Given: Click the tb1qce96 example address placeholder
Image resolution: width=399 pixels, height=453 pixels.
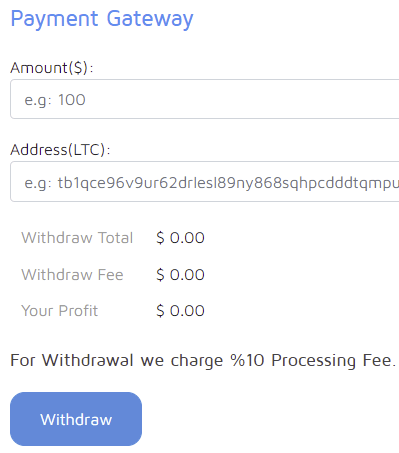Looking at the screenshot, I should (212, 183).
